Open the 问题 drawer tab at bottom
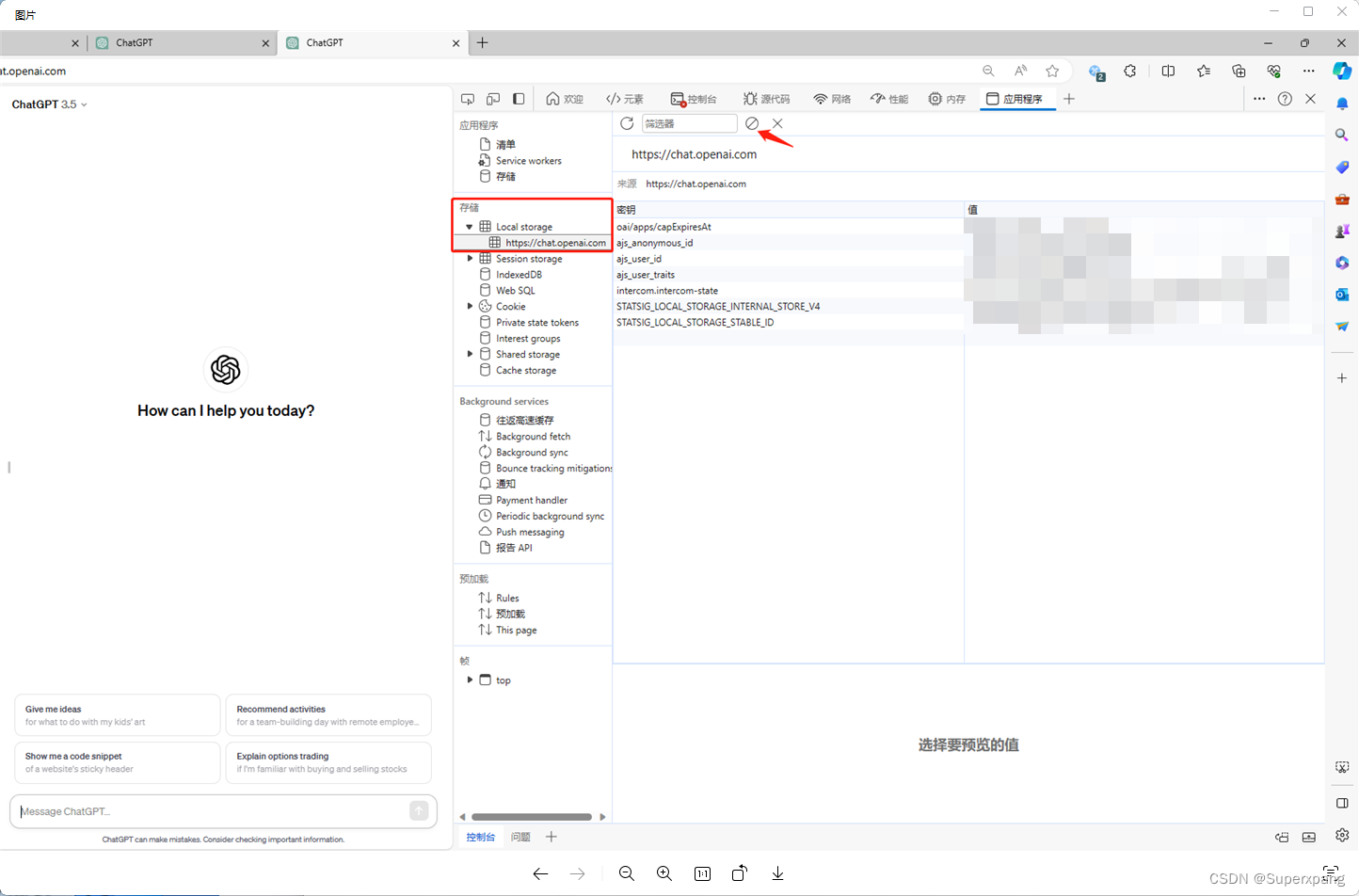The image size is (1359, 896). 520,837
